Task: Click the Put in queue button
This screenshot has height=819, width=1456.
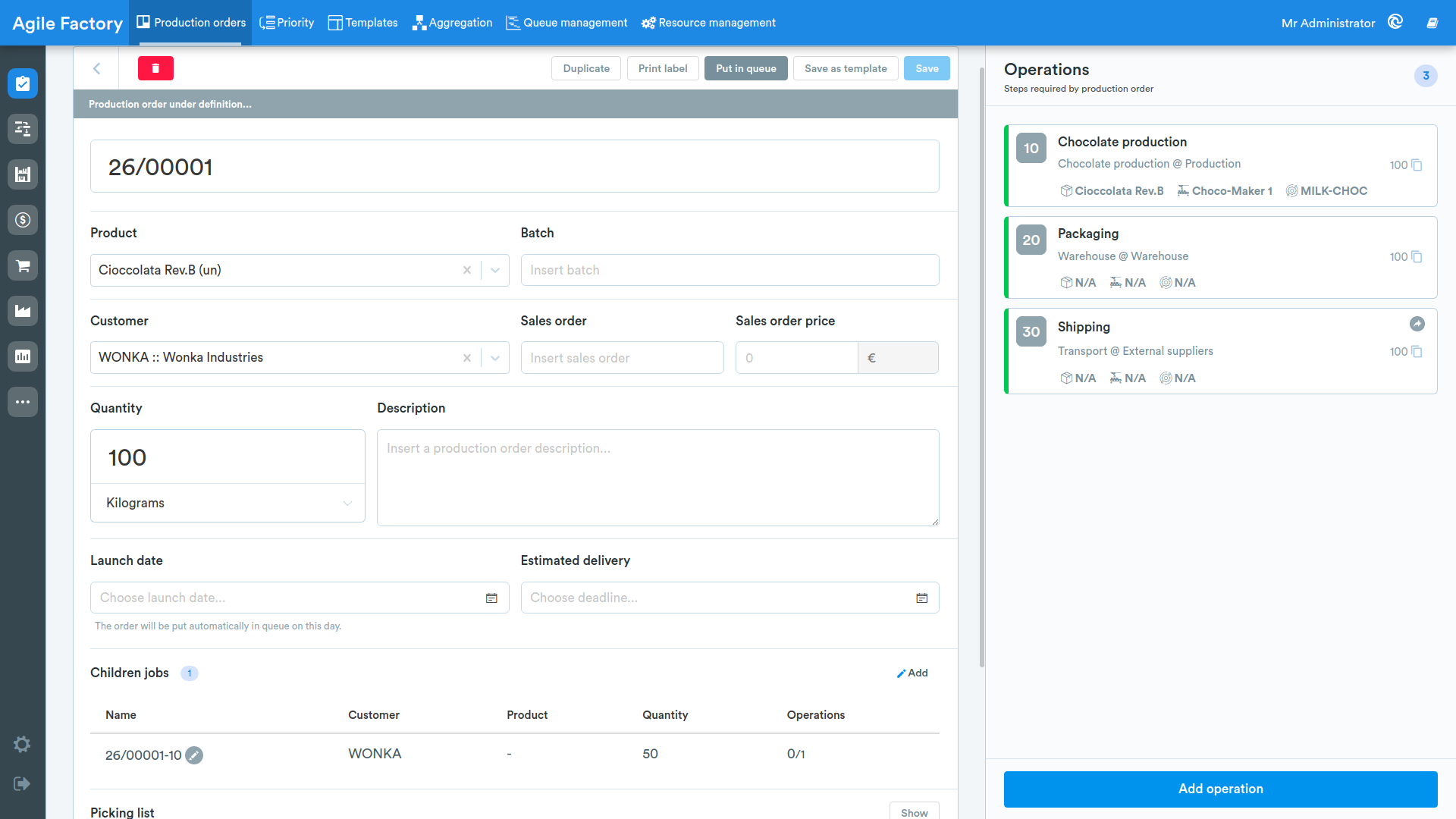Action: 746,68
